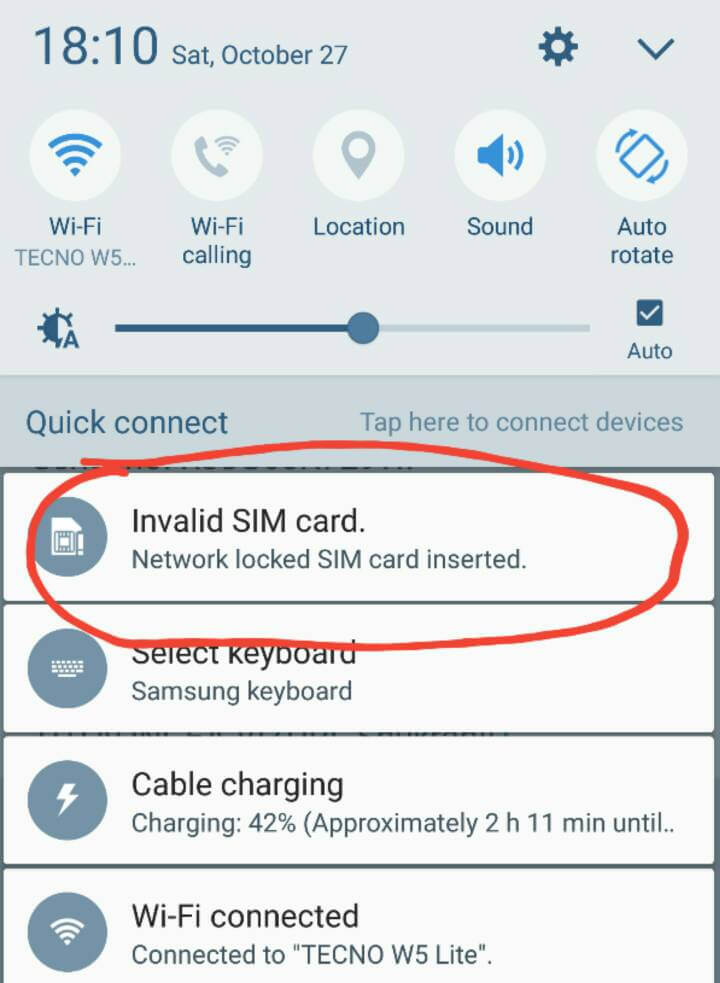Expand quick settings with the down chevron
This screenshot has width=720, height=983.
(655, 49)
